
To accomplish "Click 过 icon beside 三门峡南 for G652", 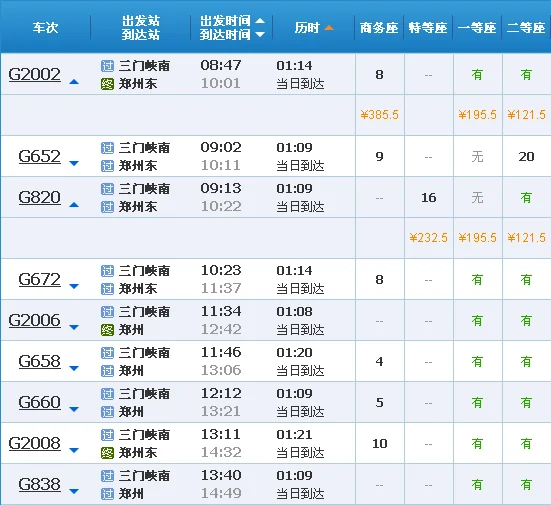I will tap(108, 148).
